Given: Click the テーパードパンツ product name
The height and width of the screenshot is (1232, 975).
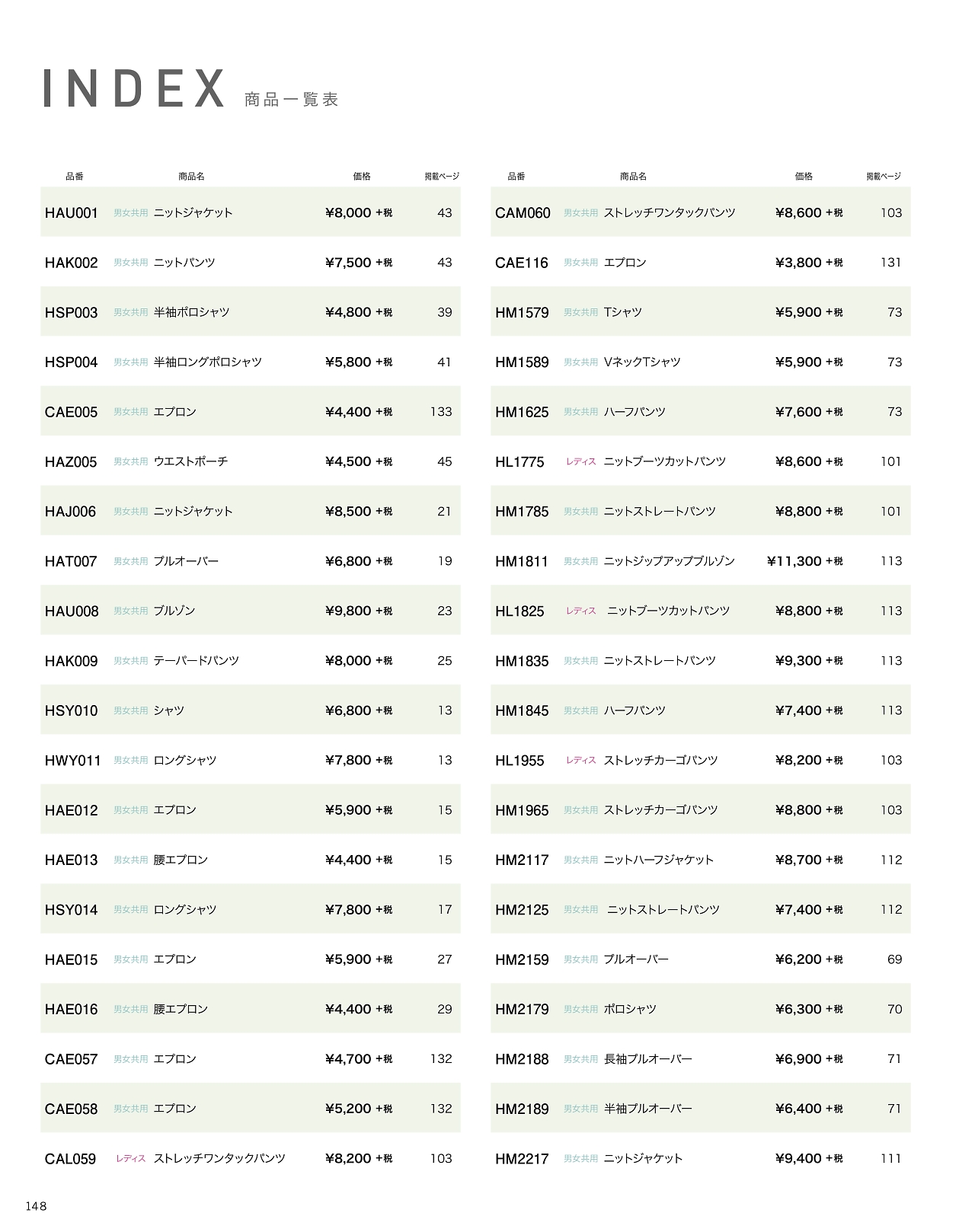Looking at the screenshot, I should 197,661.
